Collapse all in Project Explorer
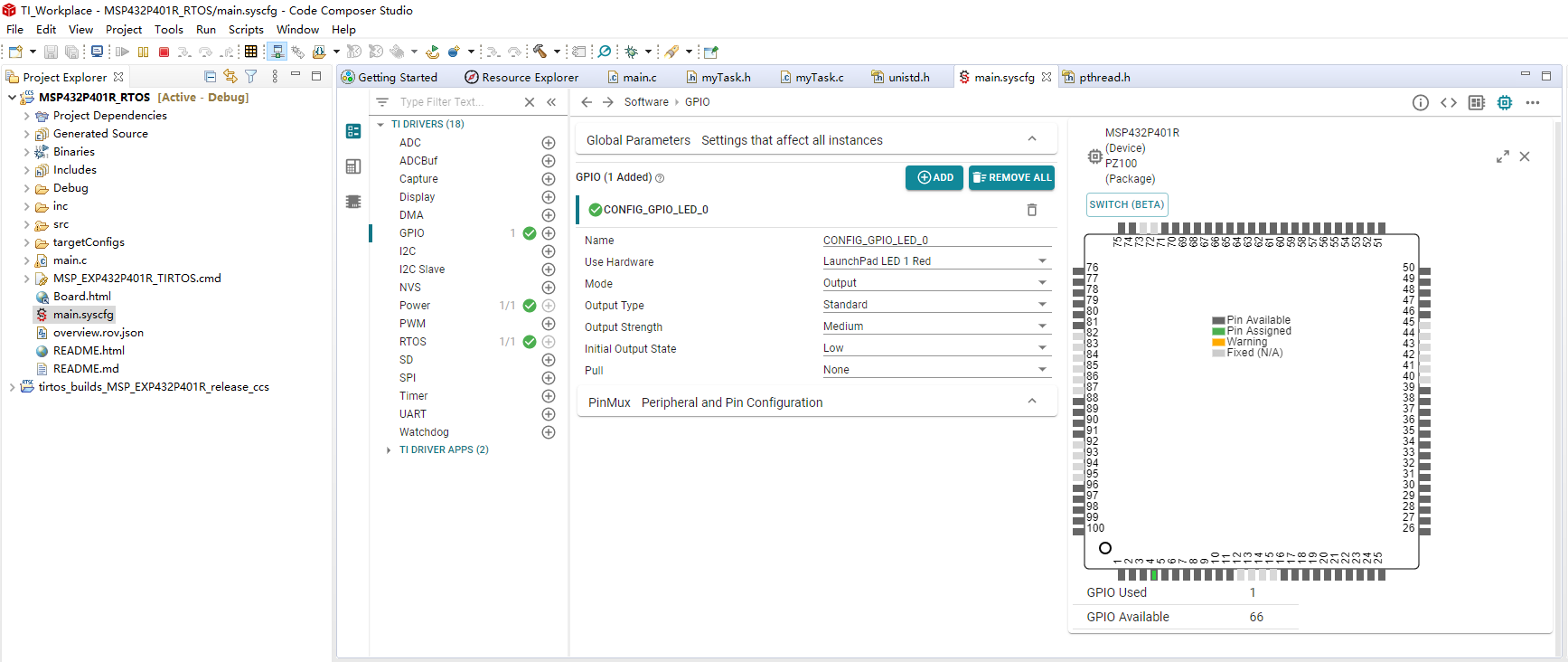 coord(211,77)
